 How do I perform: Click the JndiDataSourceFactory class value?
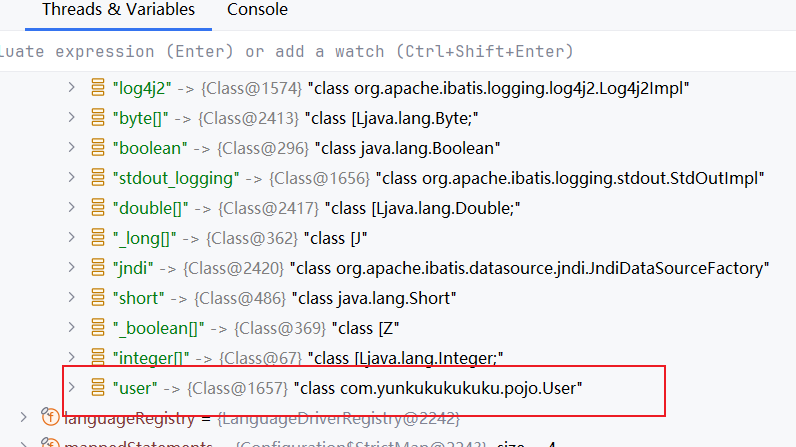pos(529,268)
